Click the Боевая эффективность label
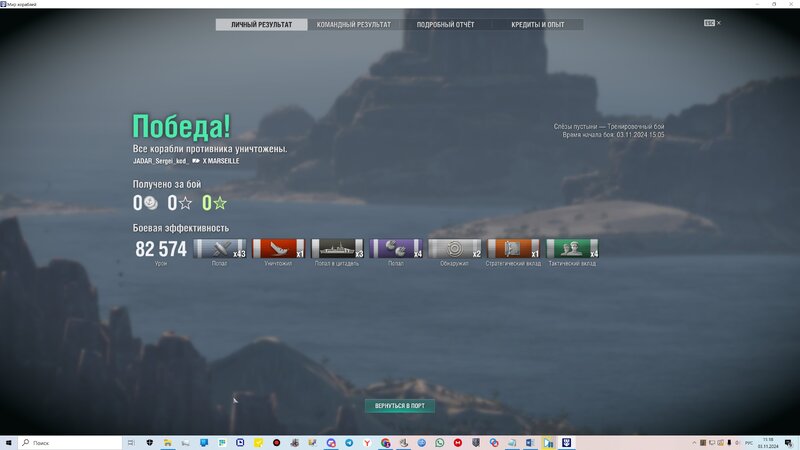The height and width of the screenshot is (450, 800). tap(181, 228)
